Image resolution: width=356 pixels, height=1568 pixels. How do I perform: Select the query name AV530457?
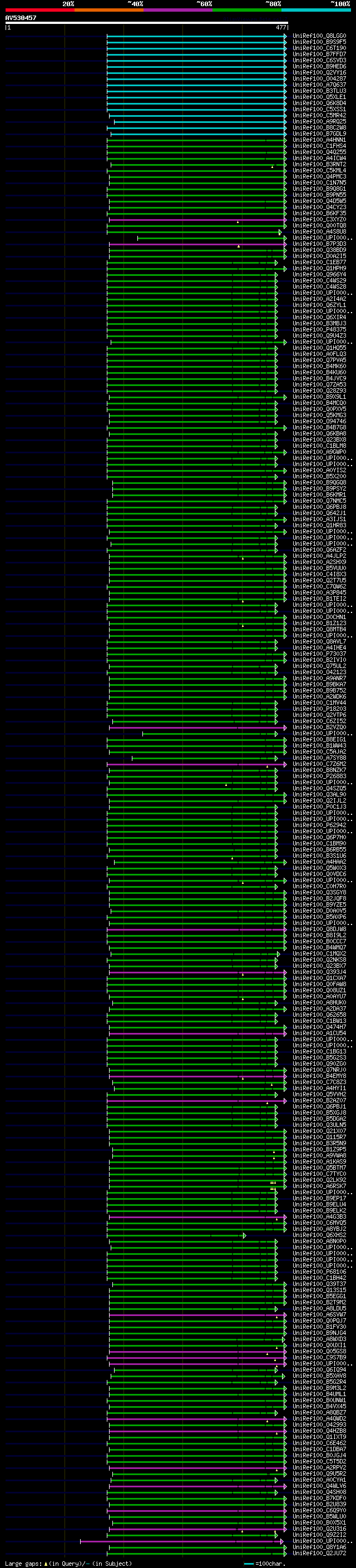[x=21, y=18]
